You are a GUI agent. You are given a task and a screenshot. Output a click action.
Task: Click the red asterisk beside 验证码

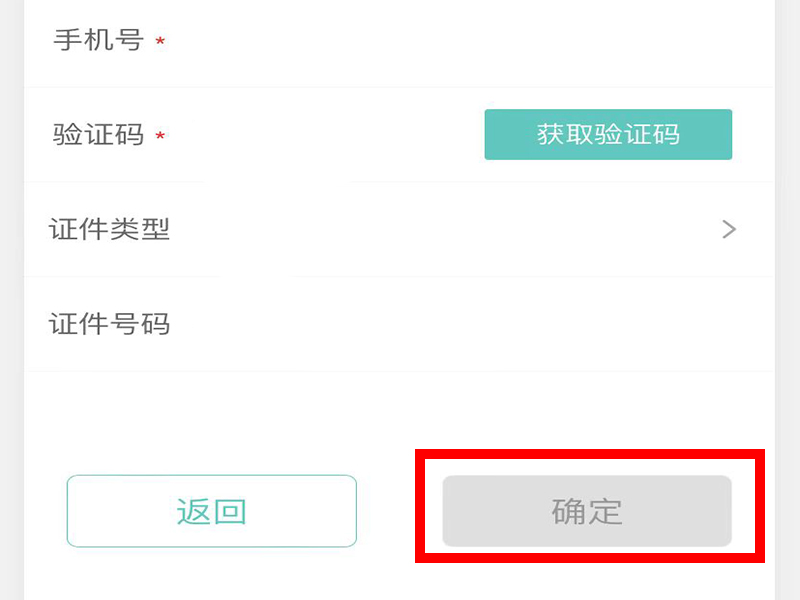click(x=160, y=137)
